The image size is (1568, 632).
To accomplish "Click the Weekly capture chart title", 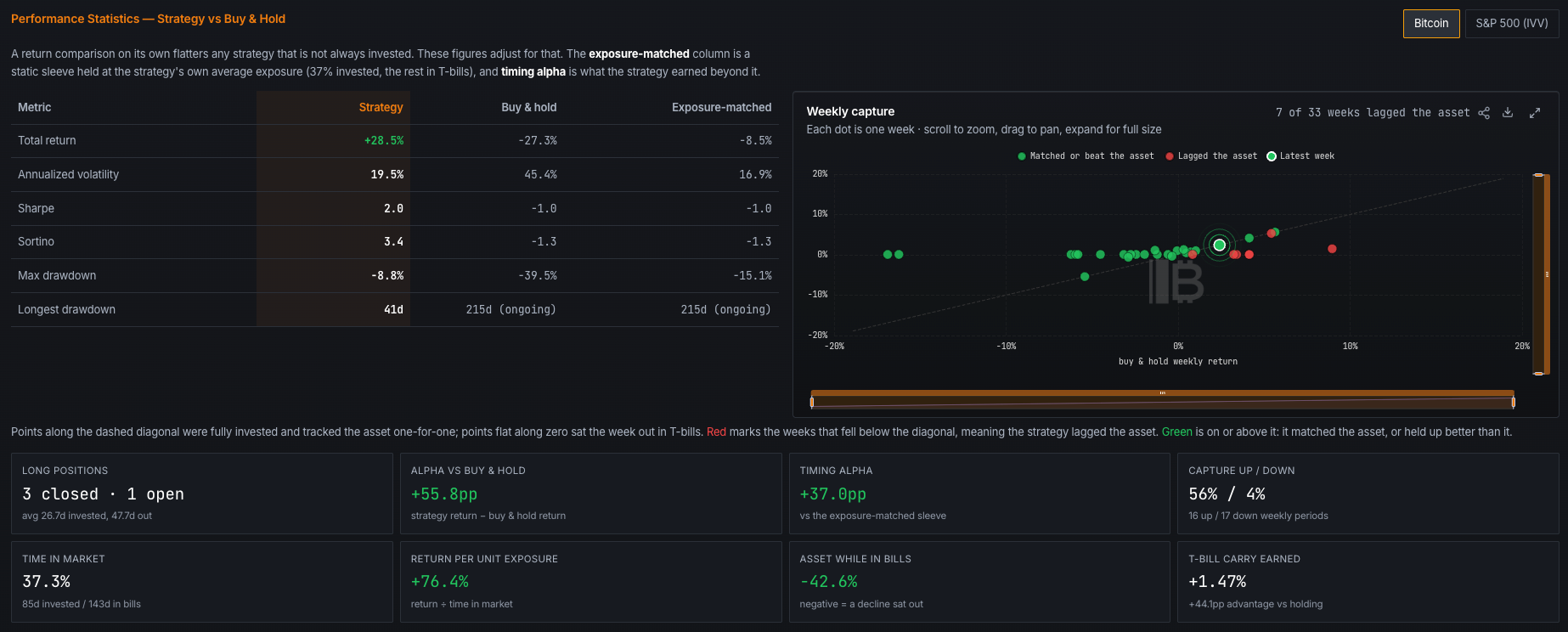I will [850, 111].
